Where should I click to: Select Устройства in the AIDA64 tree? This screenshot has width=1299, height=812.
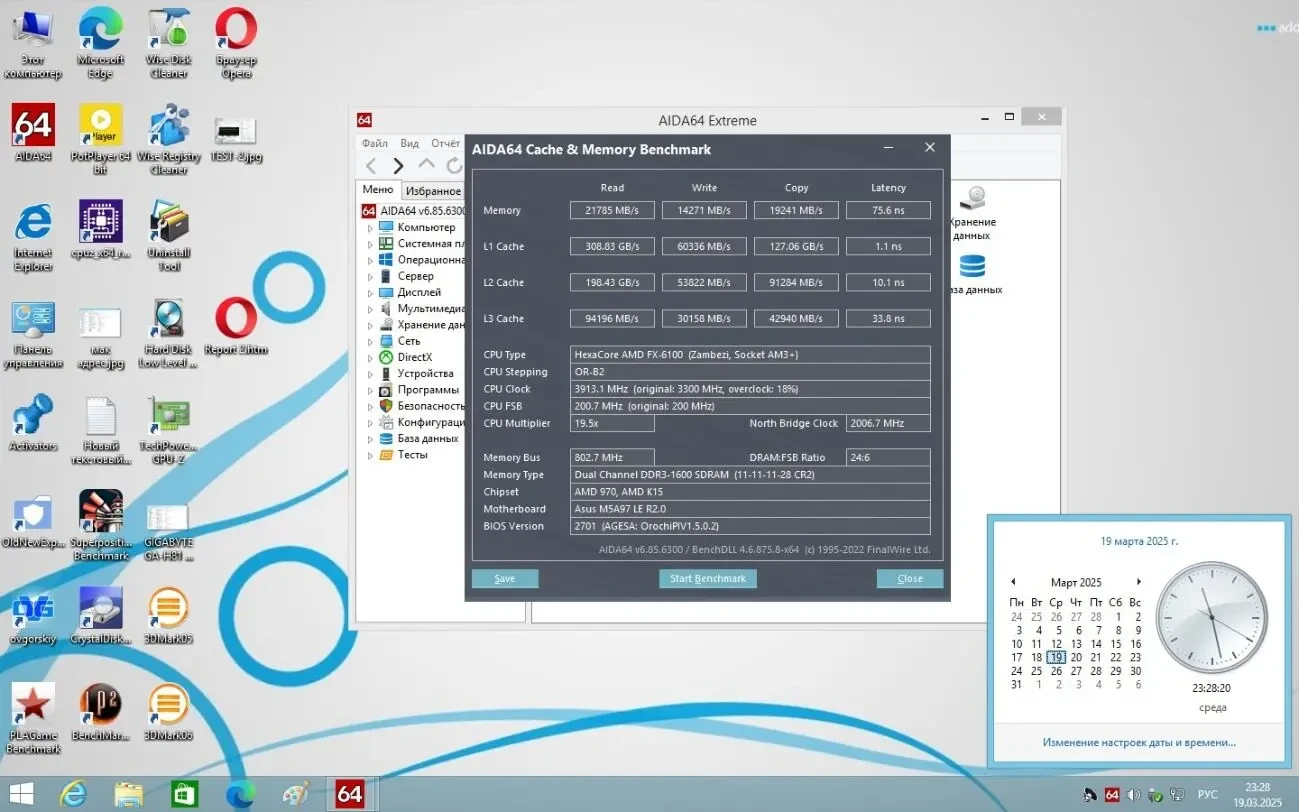[x=425, y=374]
